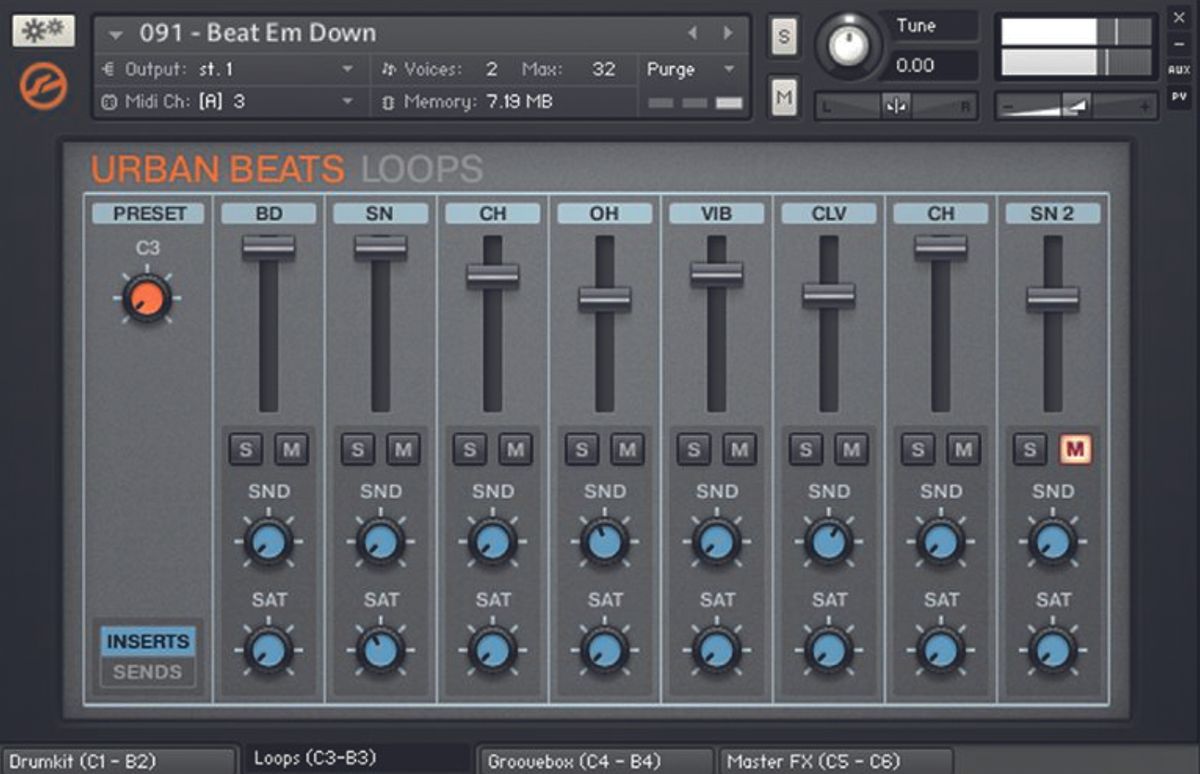Open the Midi Ch dropdown

click(345, 101)
